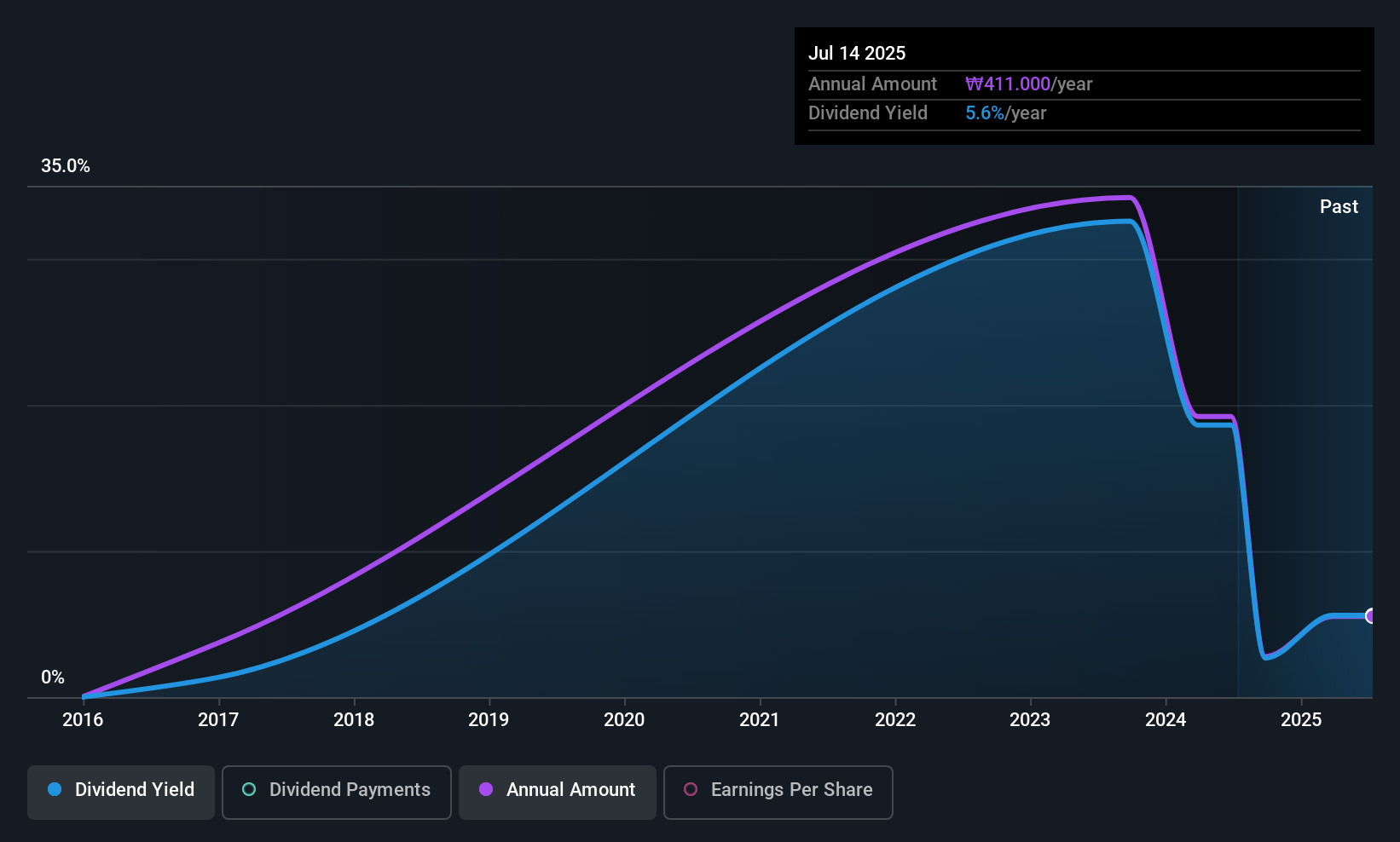Viewport: 1400px width, 842px height.
Task: Click the 'Dividend Yield' tooltip row label
Action: click(x=868, y=112)
